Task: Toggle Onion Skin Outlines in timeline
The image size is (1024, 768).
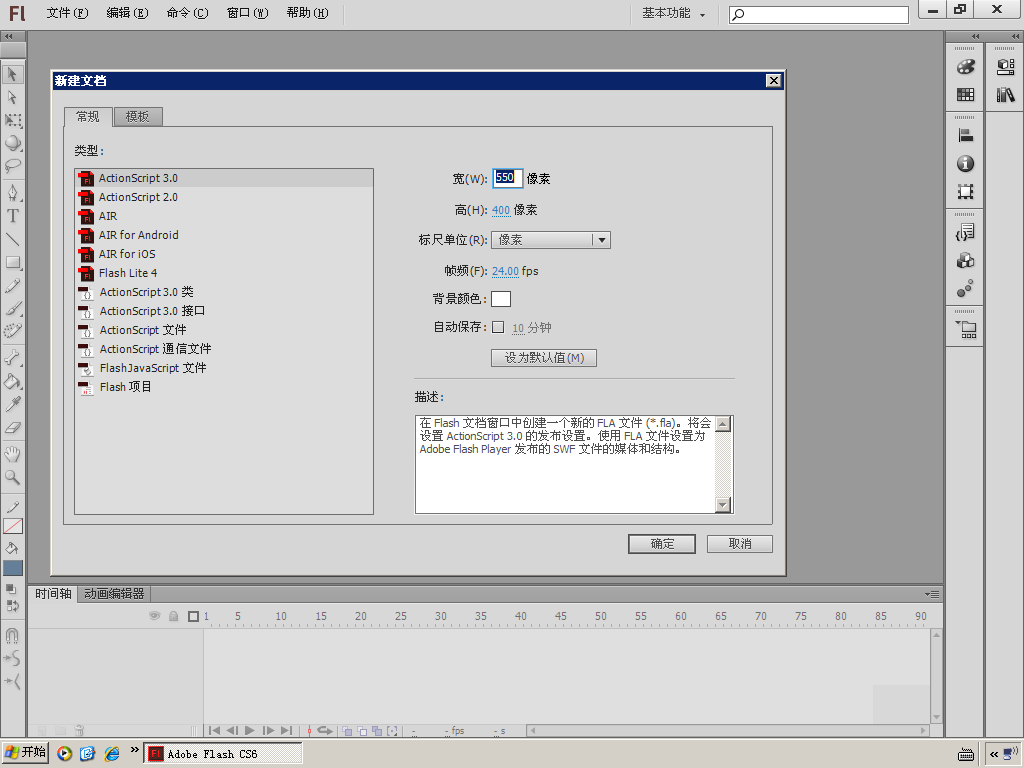Action: click(362, 731)
